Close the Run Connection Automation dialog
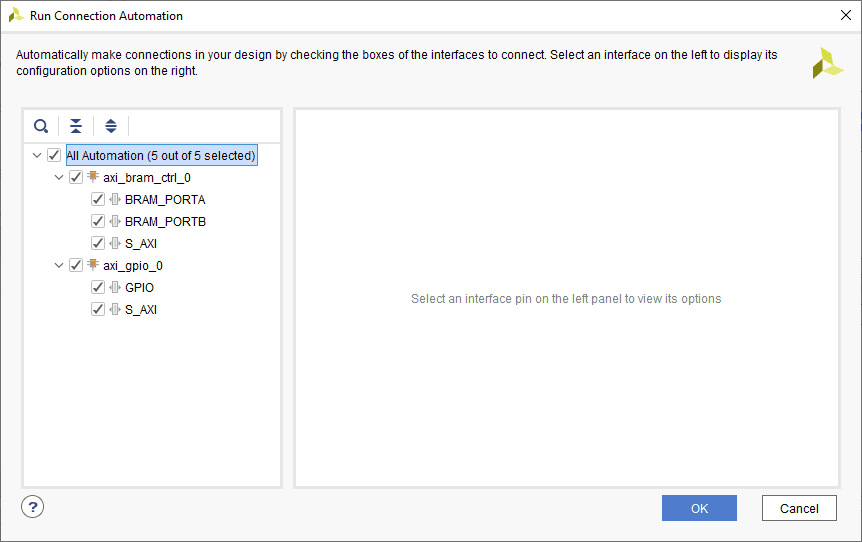Screen dimensions: 862x542 click(x=845, y=15)
